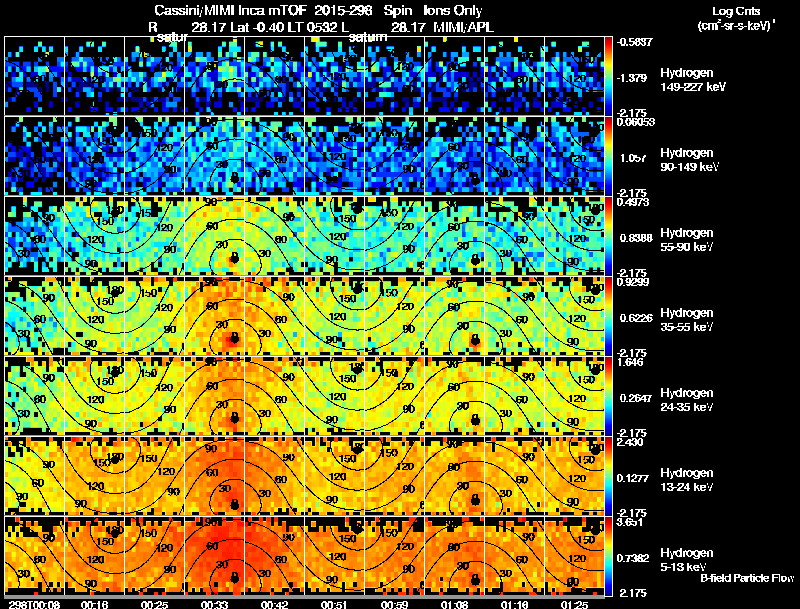Viewport: 800px width, 609px height.
Task: Click the colorbar value '0.7382'
Action: coord(633,558)
